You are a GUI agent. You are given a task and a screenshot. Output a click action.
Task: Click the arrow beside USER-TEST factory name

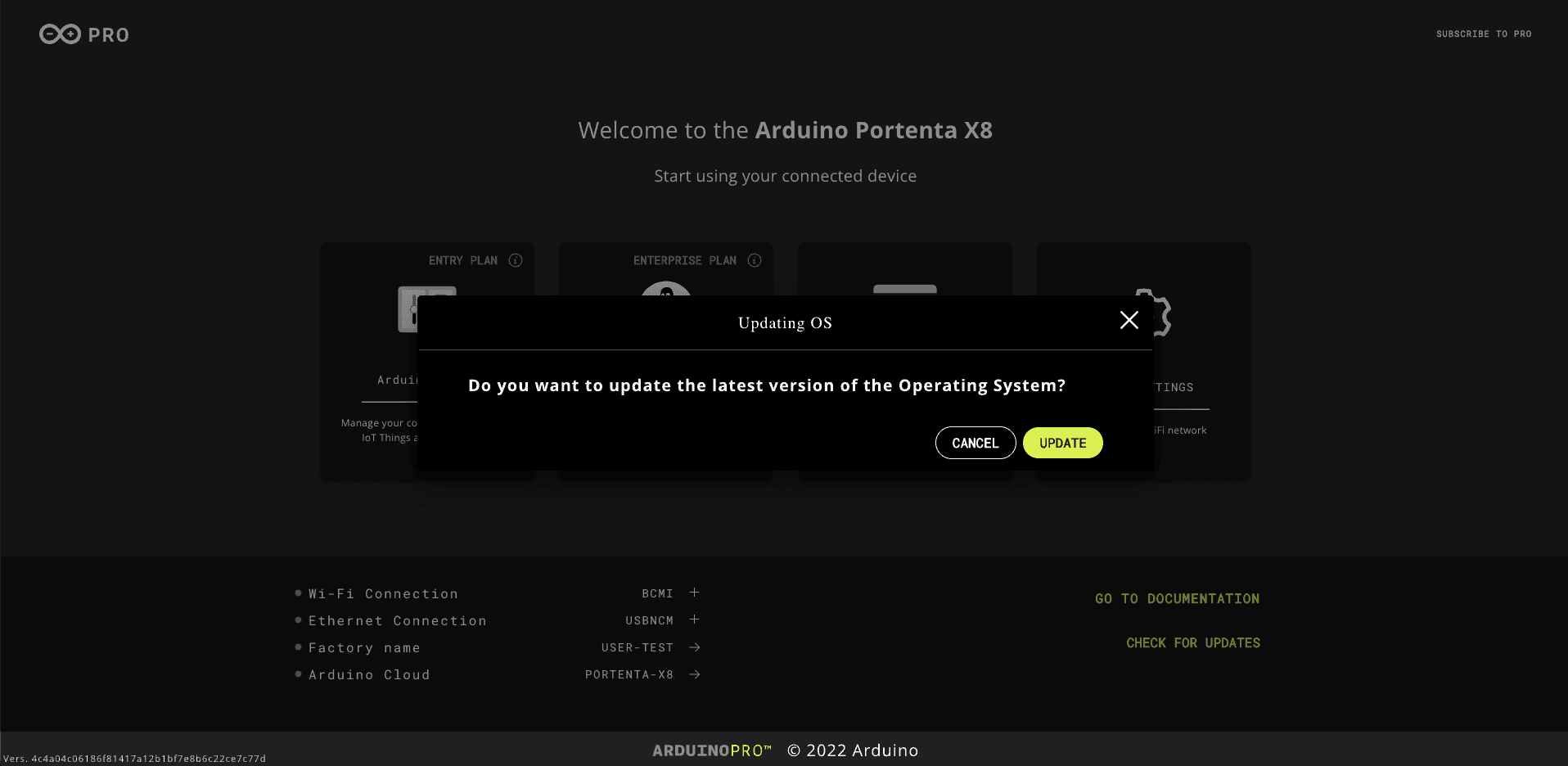694,647
